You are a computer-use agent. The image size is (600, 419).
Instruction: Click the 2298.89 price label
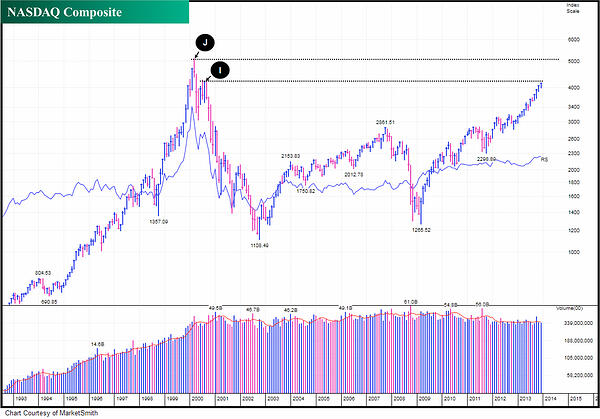coord(486,159)
